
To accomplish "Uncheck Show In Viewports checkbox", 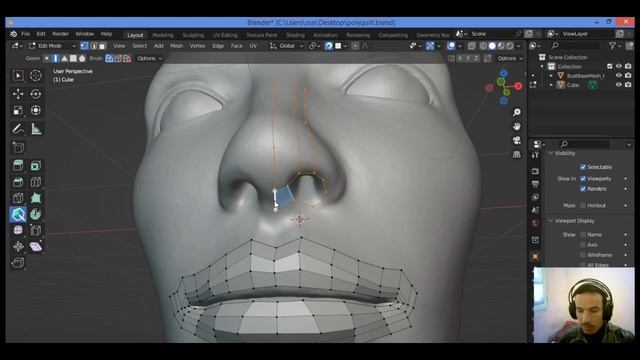I will [x=583, y=179].
